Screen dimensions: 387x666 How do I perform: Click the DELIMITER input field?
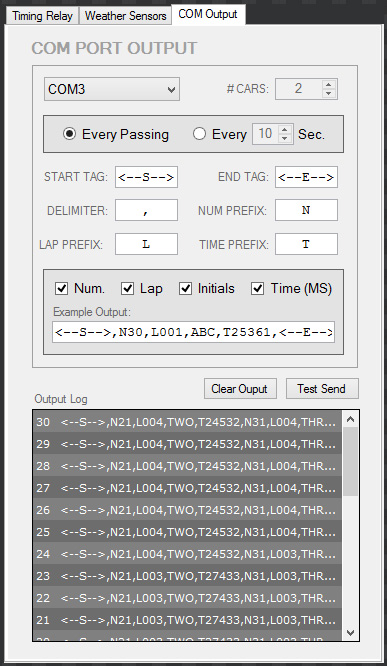146,210
